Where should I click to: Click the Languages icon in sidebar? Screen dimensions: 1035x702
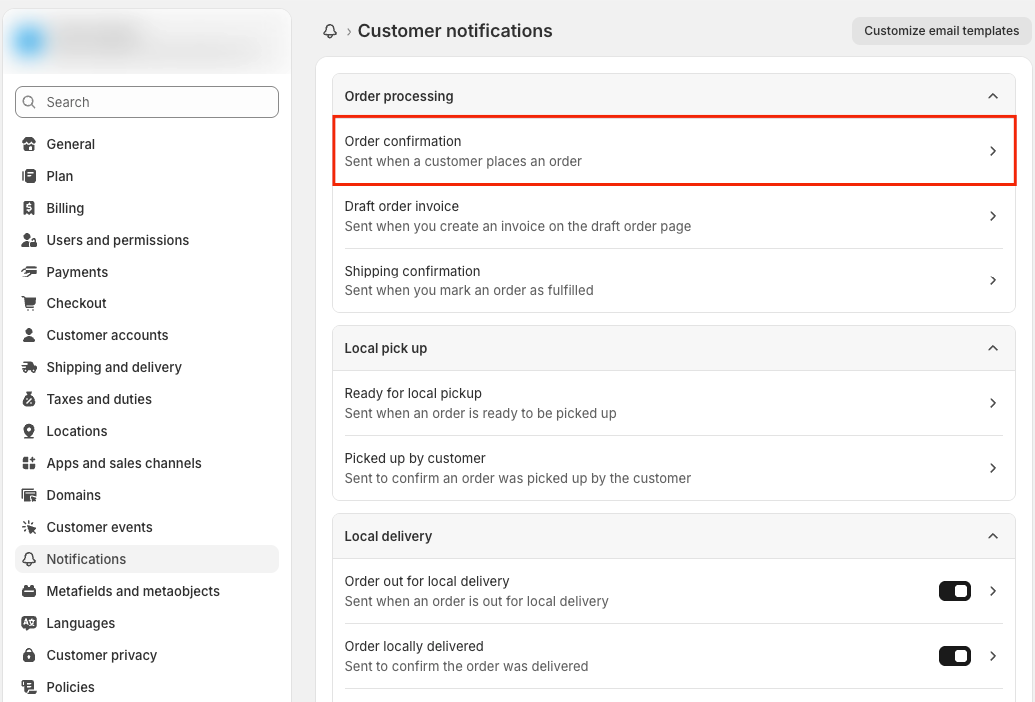point(29,623)
